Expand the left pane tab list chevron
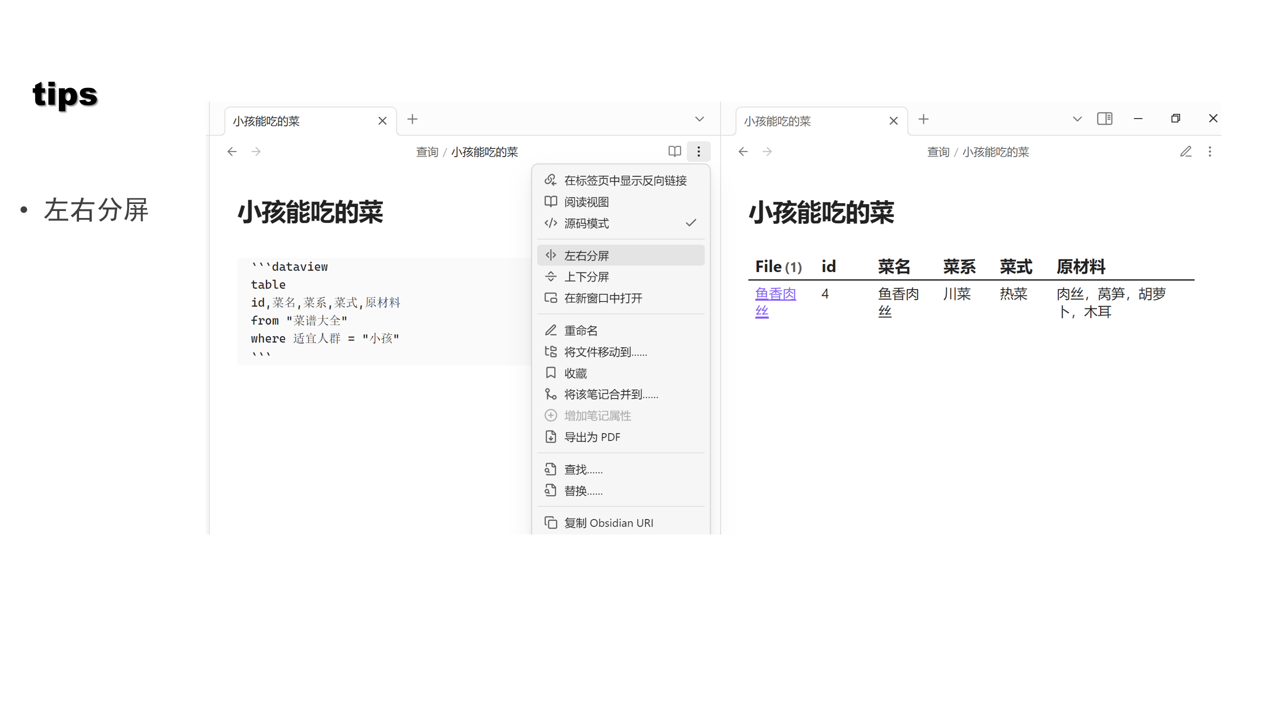The width and height of the screenshot is (1280, 720). click(x=699, y=119)
